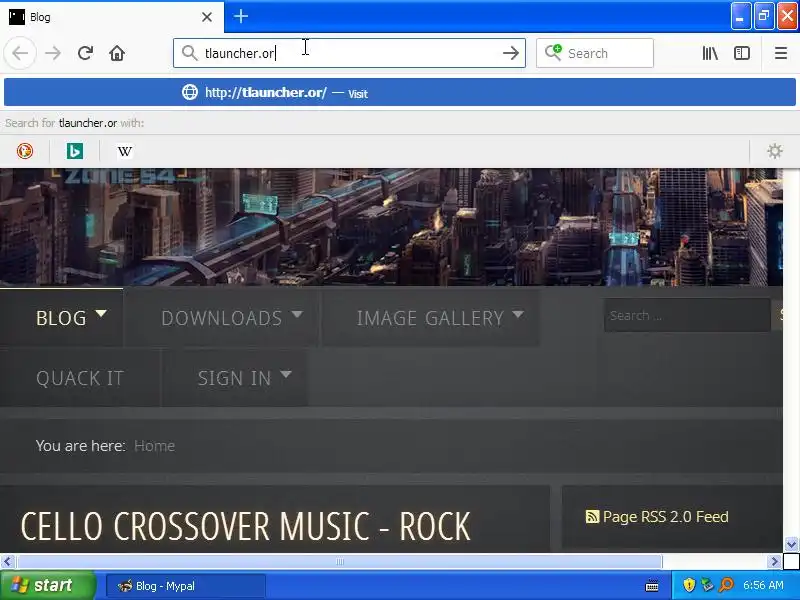
Task: Click the URL address bar field
Action: (x=349, y=53)
